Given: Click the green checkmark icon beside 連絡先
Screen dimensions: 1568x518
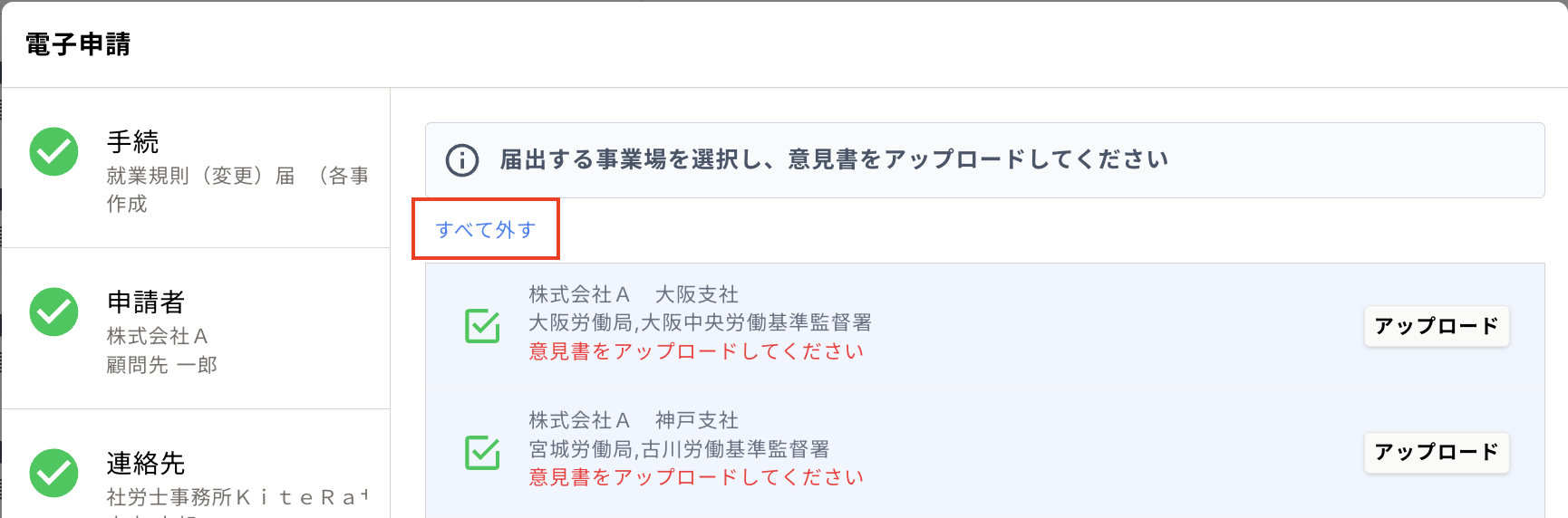Looking at the screenshot, I should 53,473.
